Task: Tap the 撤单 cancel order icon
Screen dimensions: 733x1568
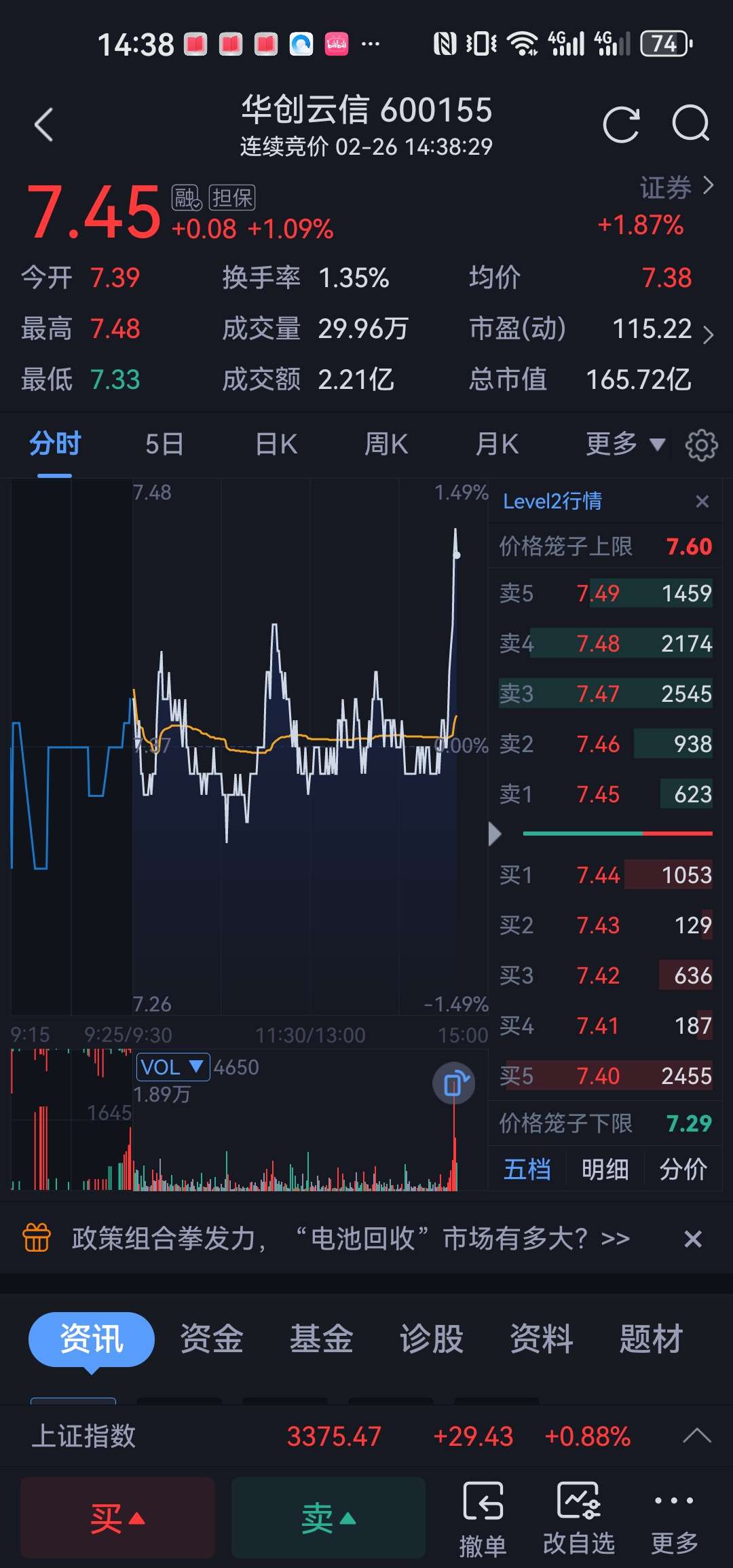Action: (x=483, y=1519)
